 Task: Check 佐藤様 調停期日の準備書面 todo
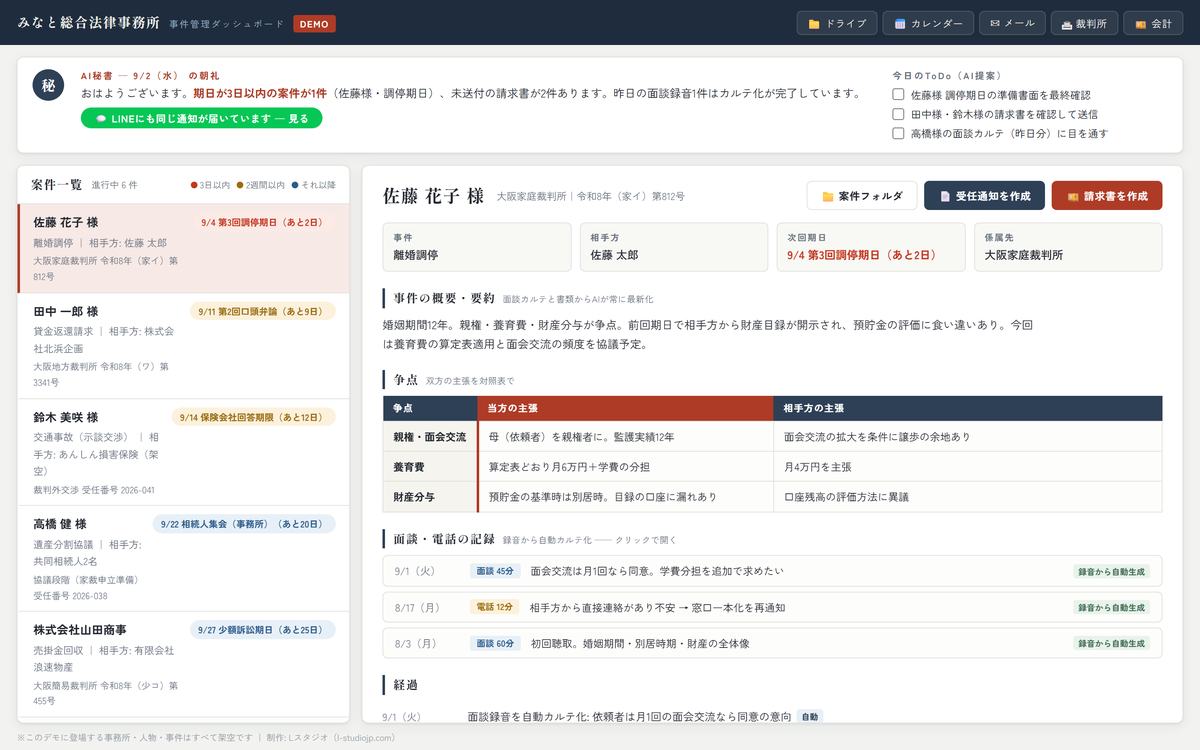click(x=898, y=95)
